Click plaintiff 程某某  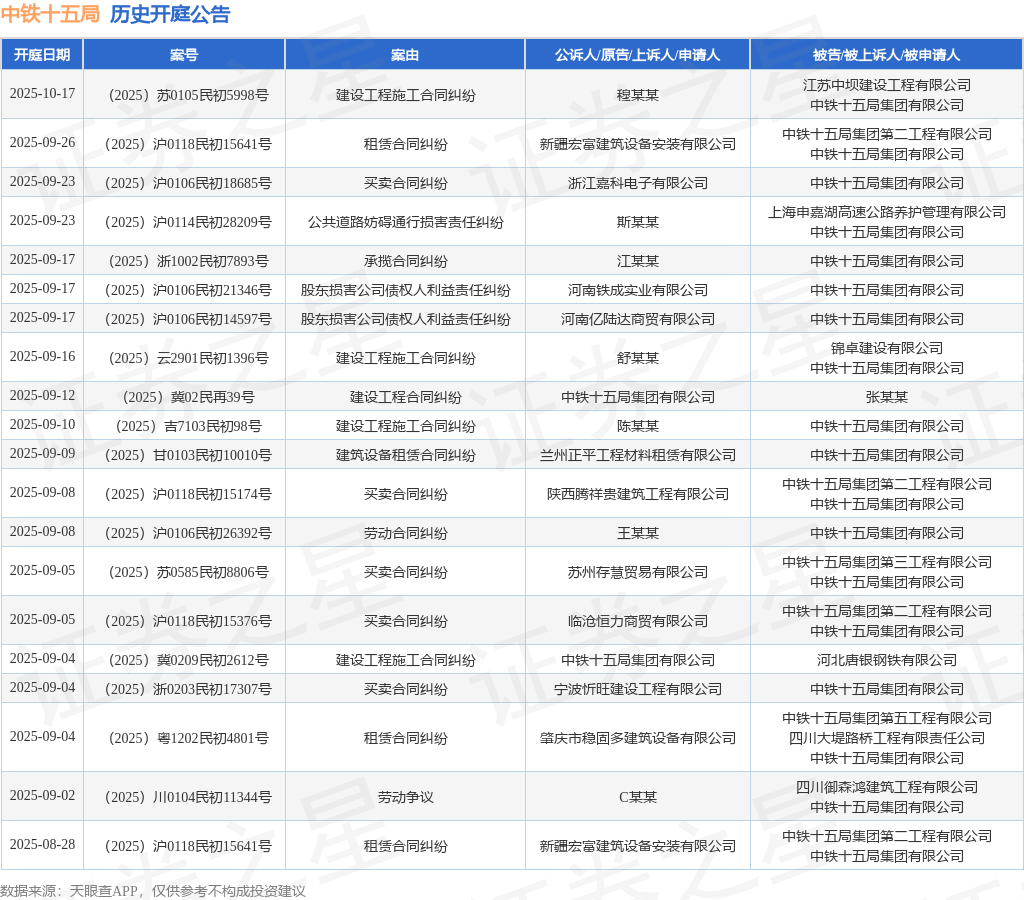(638, 95)
